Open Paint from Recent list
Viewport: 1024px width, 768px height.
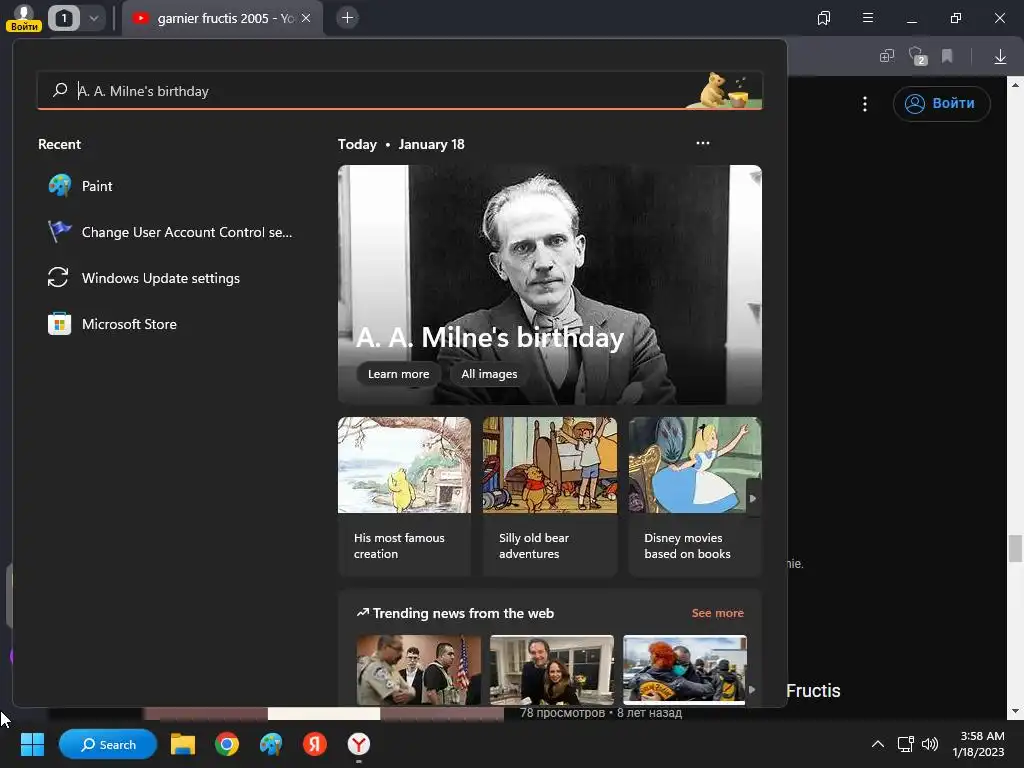(x=171, y=186)
